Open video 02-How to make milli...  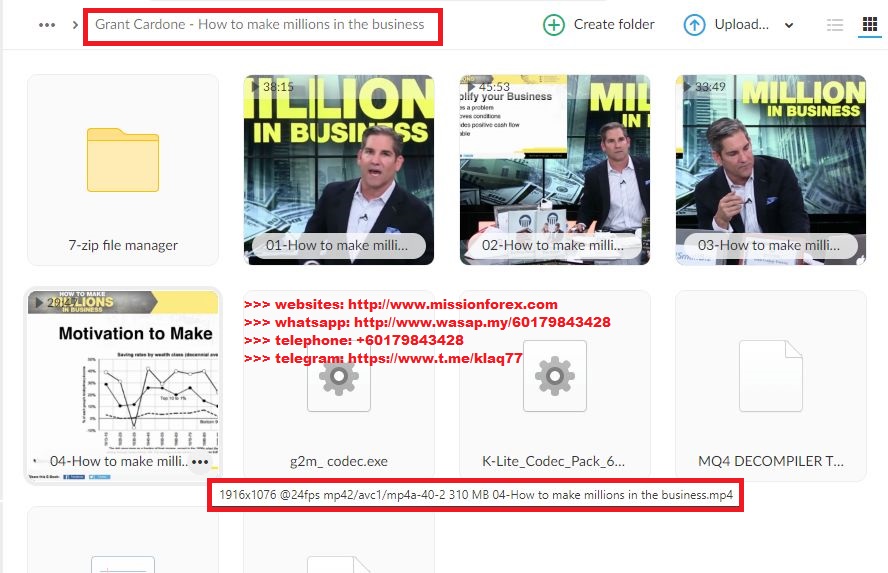pos(554,170)
